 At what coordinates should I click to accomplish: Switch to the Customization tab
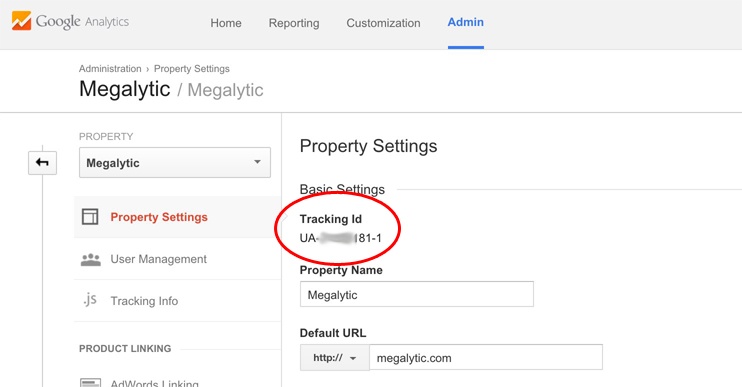pyautogui.click(x=383, y=23)
